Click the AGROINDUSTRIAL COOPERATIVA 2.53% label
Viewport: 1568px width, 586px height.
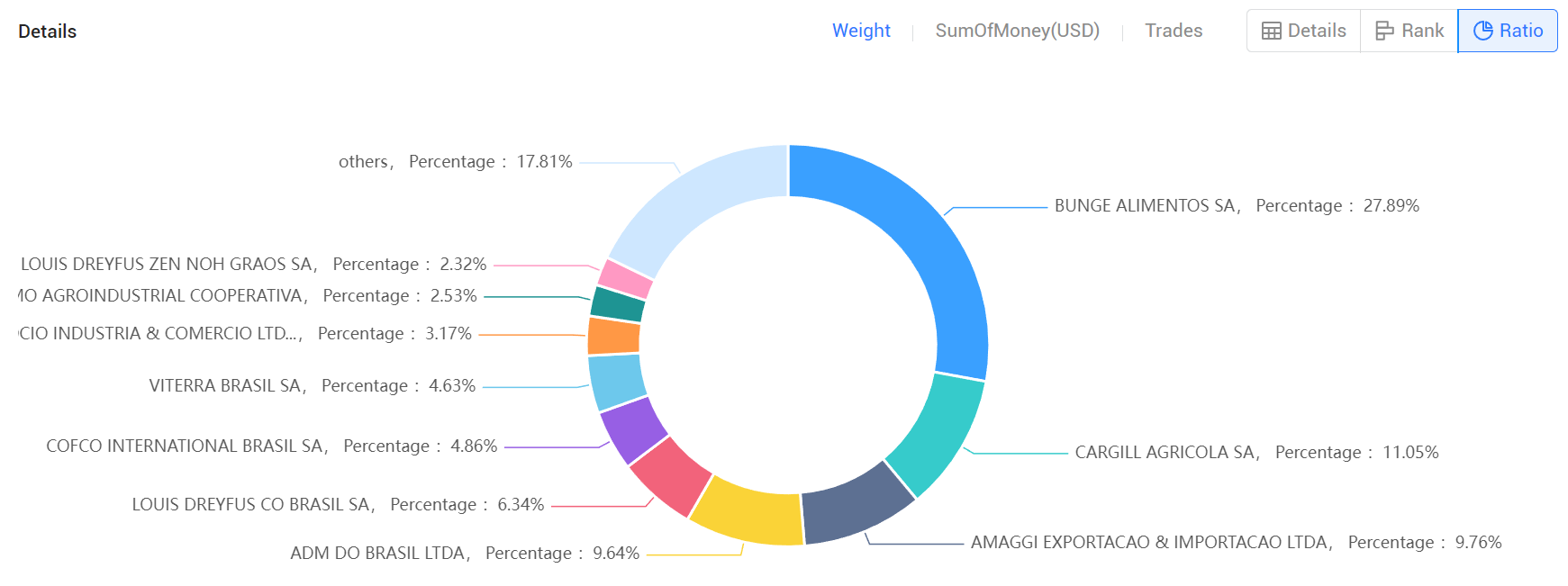(x=248, y=296)
